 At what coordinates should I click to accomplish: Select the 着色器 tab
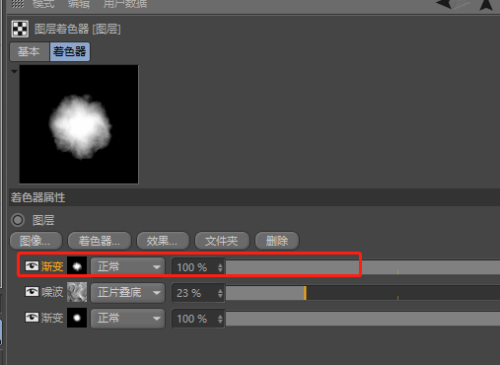pyautogui.click(x=70, y=51)
